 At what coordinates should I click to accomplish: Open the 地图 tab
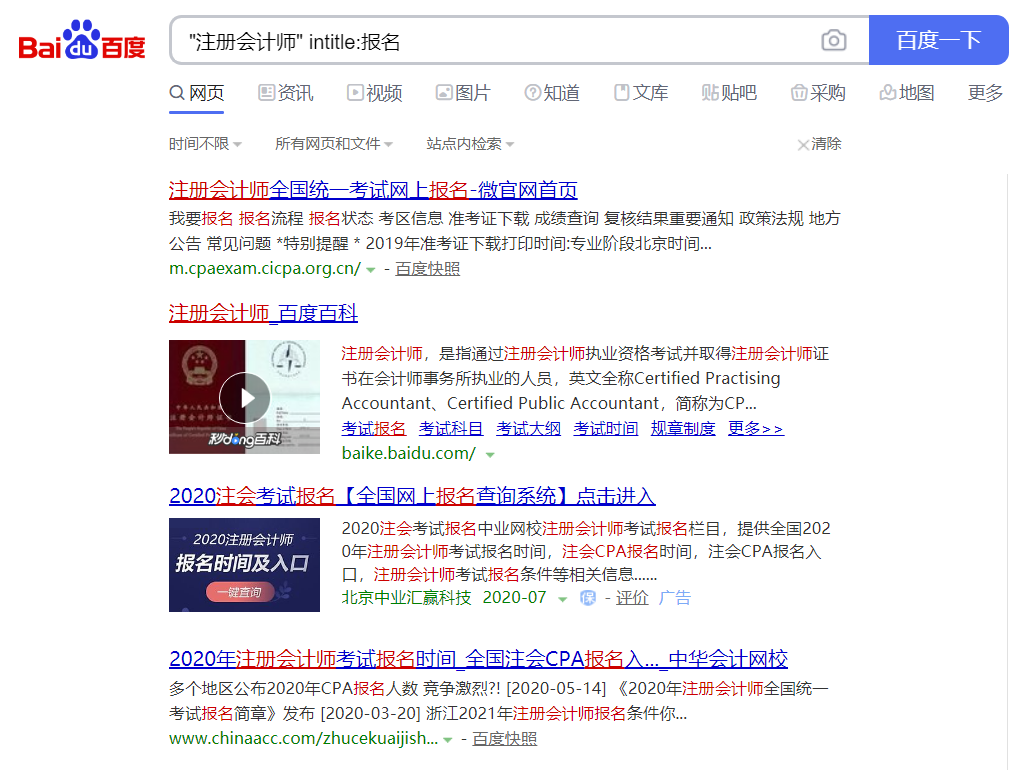click(906, 93)
